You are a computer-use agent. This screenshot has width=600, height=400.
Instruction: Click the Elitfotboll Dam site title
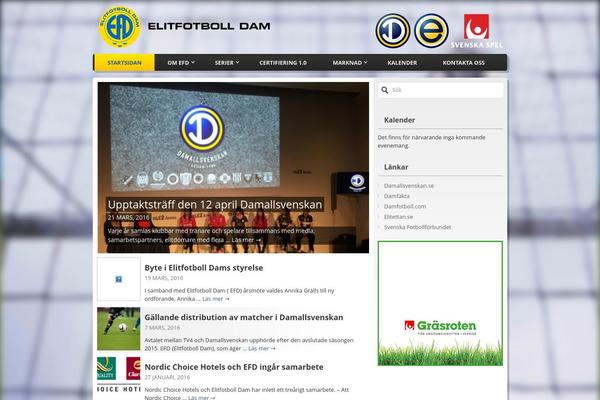pyautogui.click(x=209, y=26)
